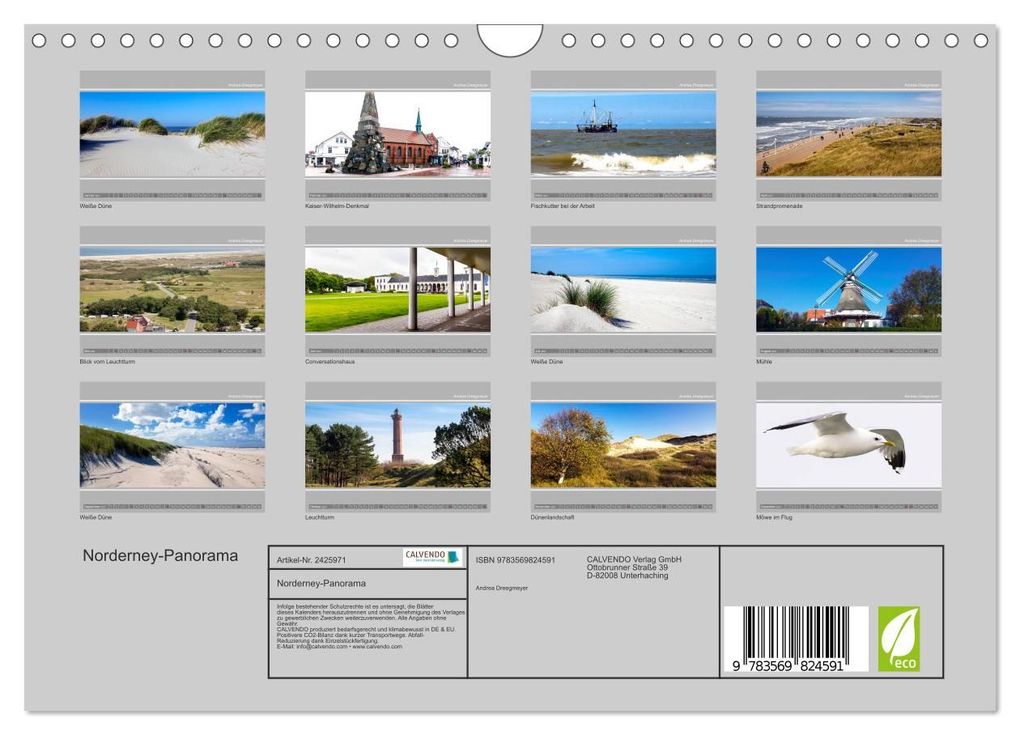The width and height of the screenshot is (1020, 735).
Task: Open the first dune photo with grassy crests
Action: click(172, 134)
